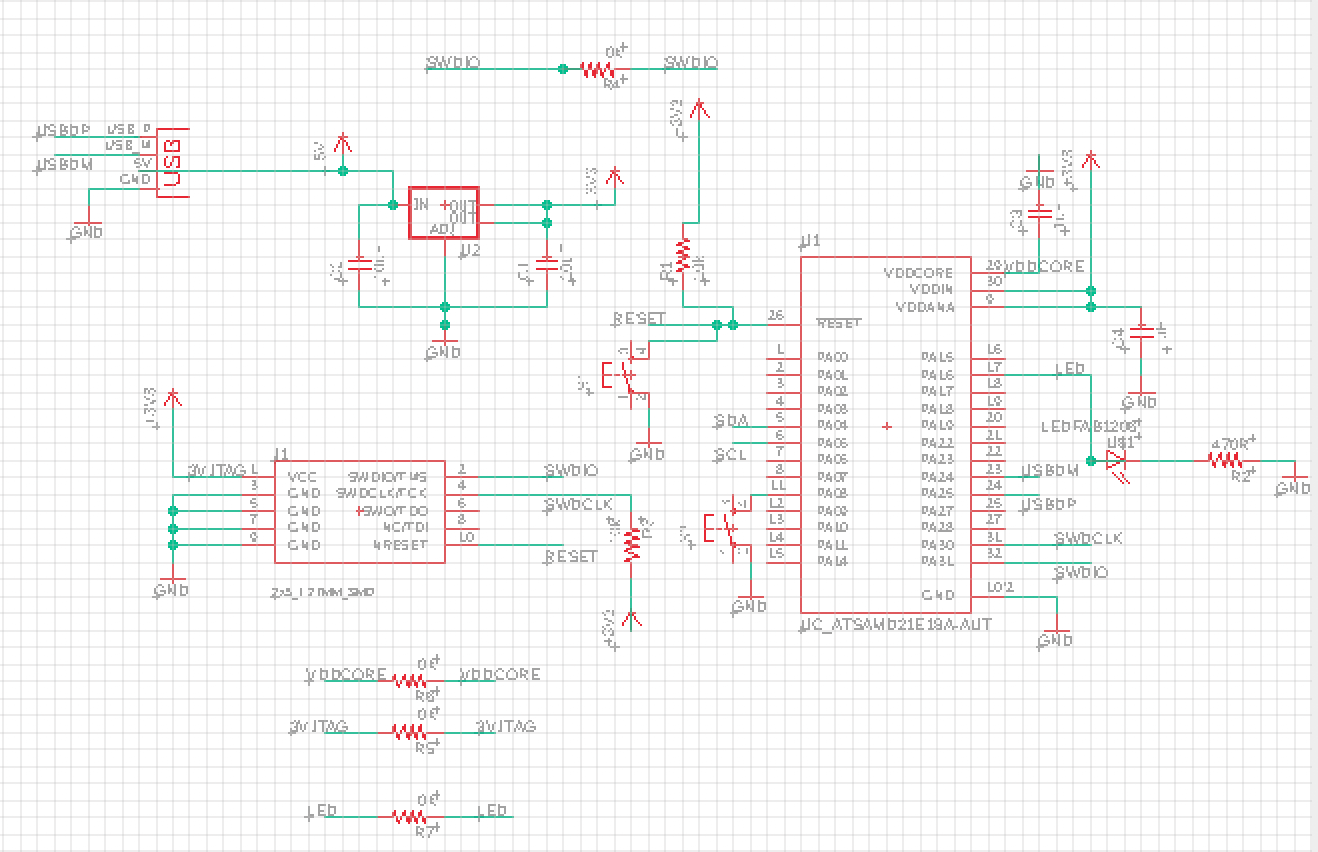The image size is (1318, 852).
Task: Click the VDDCORE net label beside pin 29
Action: click(1046, 267)
